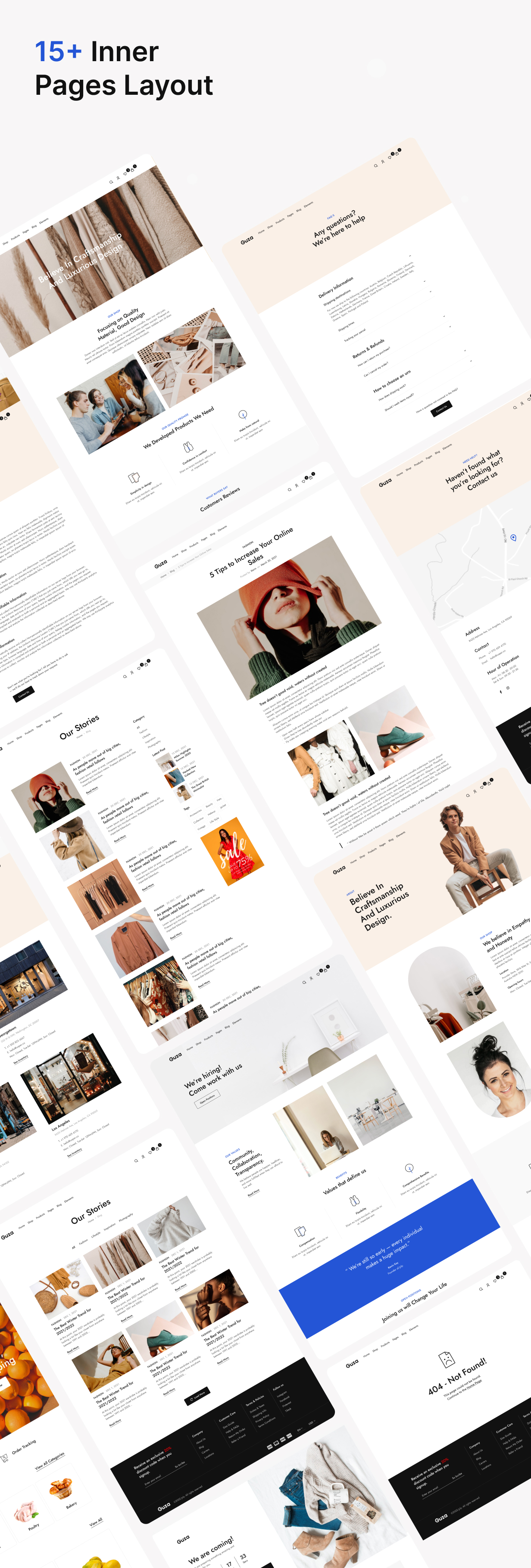Expand the 'Tracking your parcel' FAQ question
The width and height of the screenshot is (531, 1568).
click(x=431, y=292)
